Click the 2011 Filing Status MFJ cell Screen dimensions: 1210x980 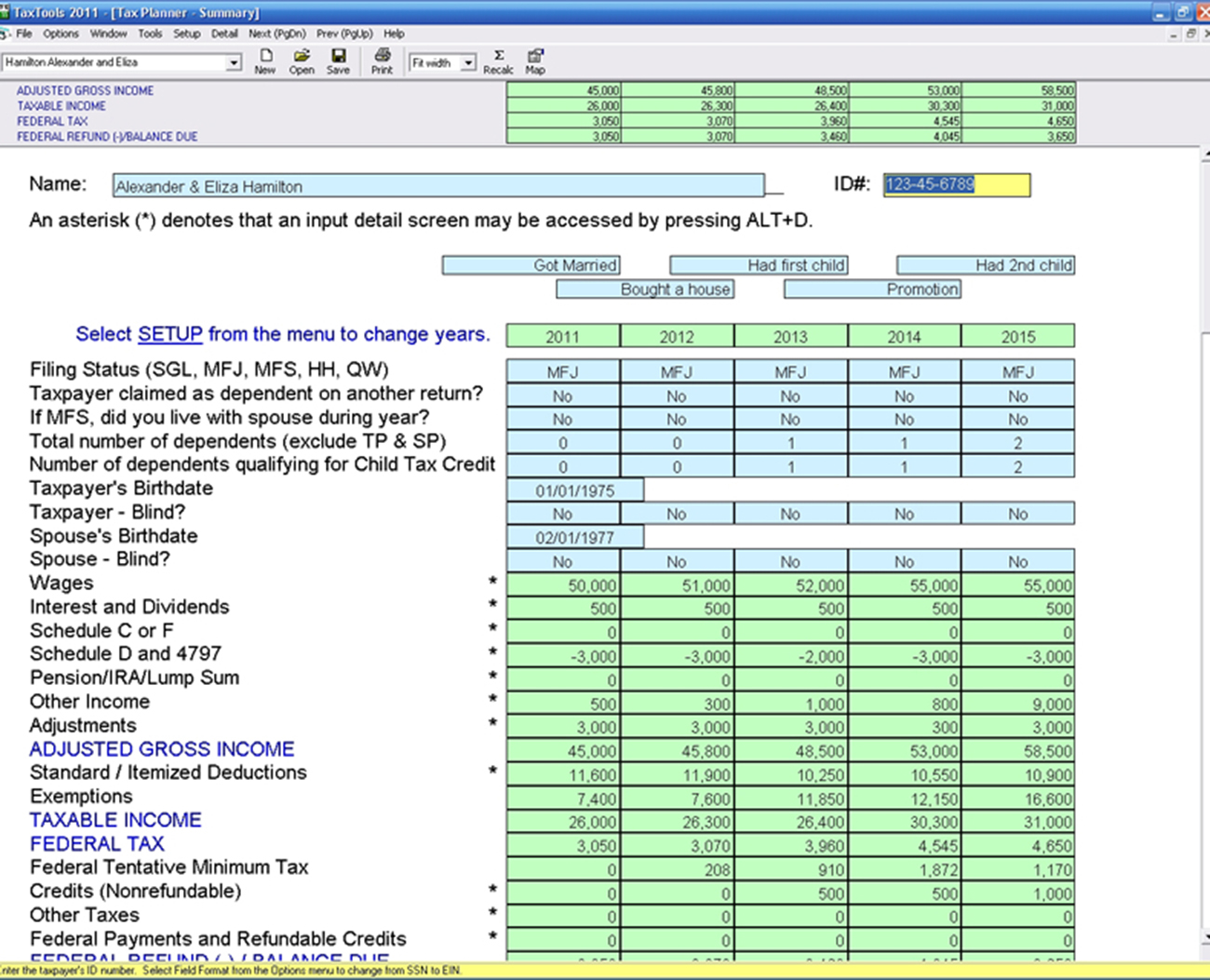563,371
